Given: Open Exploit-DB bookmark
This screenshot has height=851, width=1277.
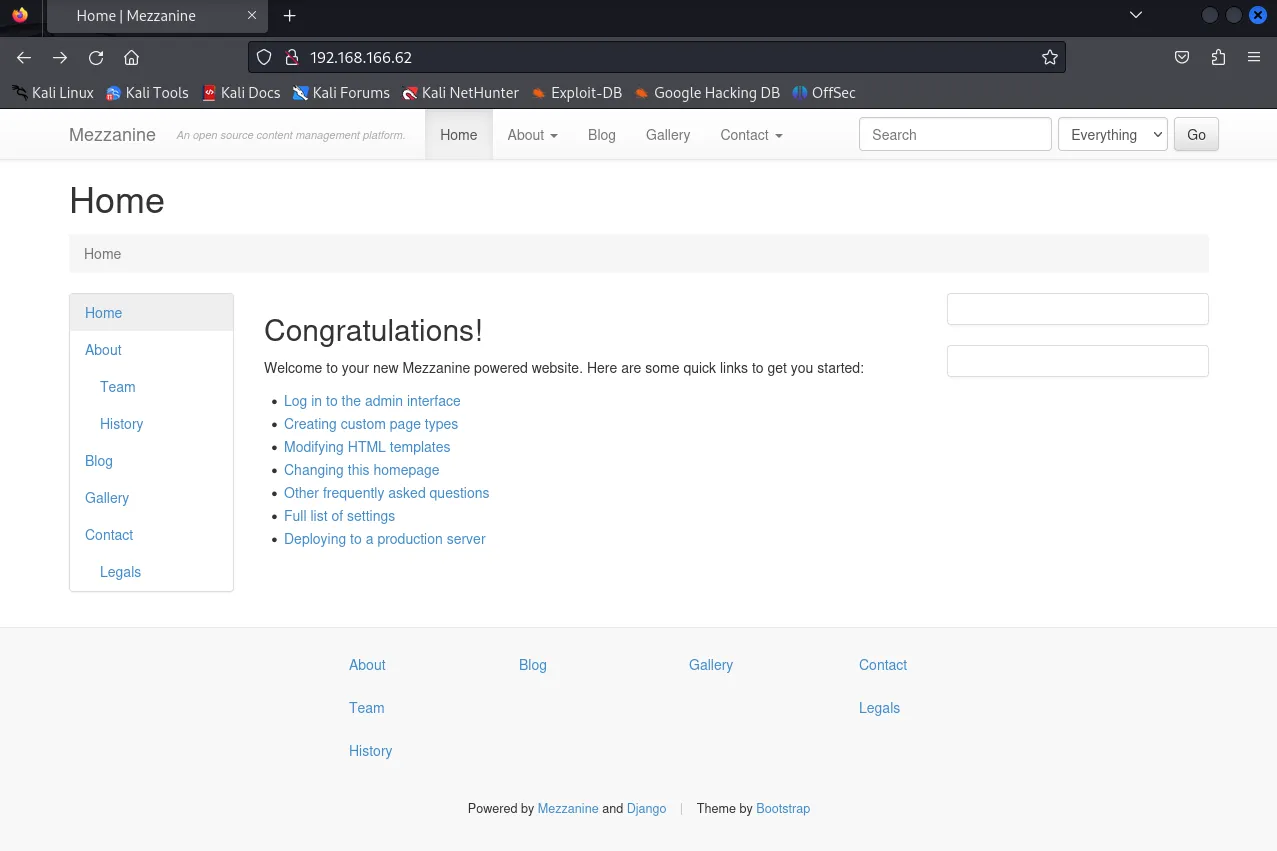Looking at the screenshot, I should pos(577,93).
